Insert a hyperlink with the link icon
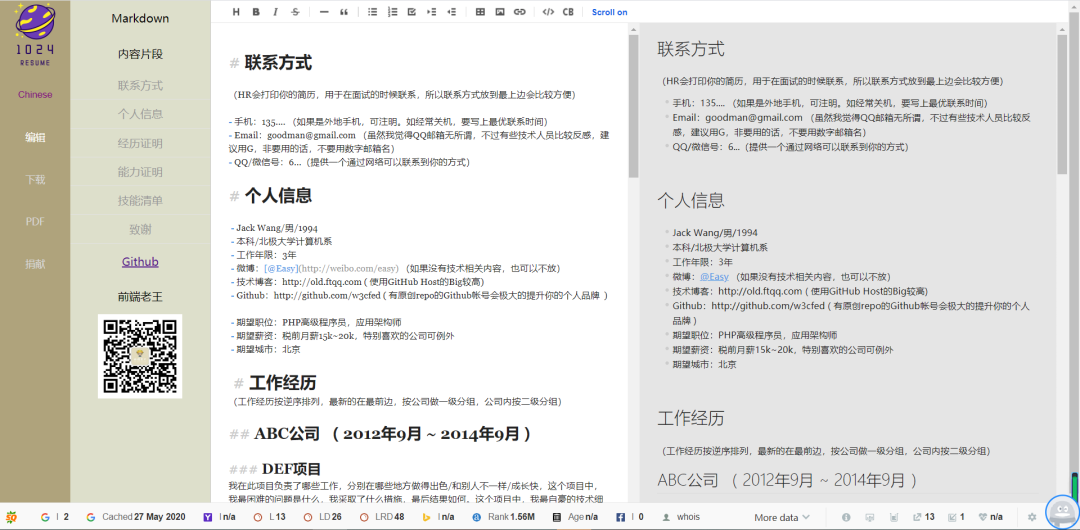1080x530 pixels. [x=519, y=12]
